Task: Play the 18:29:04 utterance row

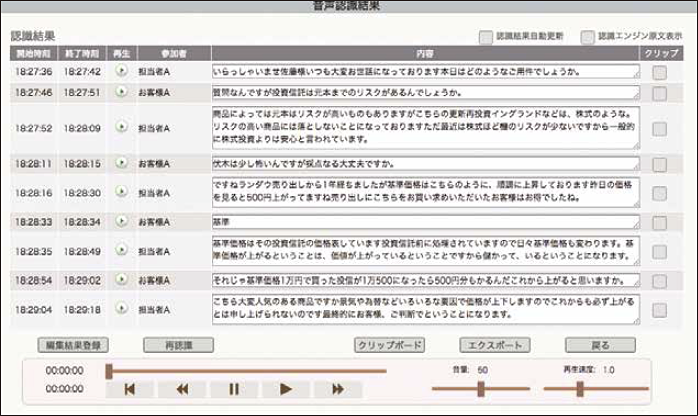Action: pos(121,309)
